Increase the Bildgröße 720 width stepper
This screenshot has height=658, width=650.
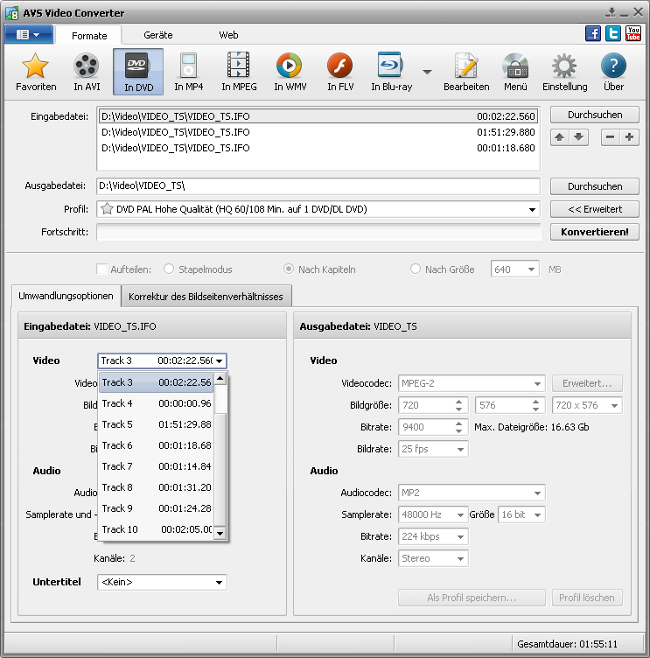458,402
